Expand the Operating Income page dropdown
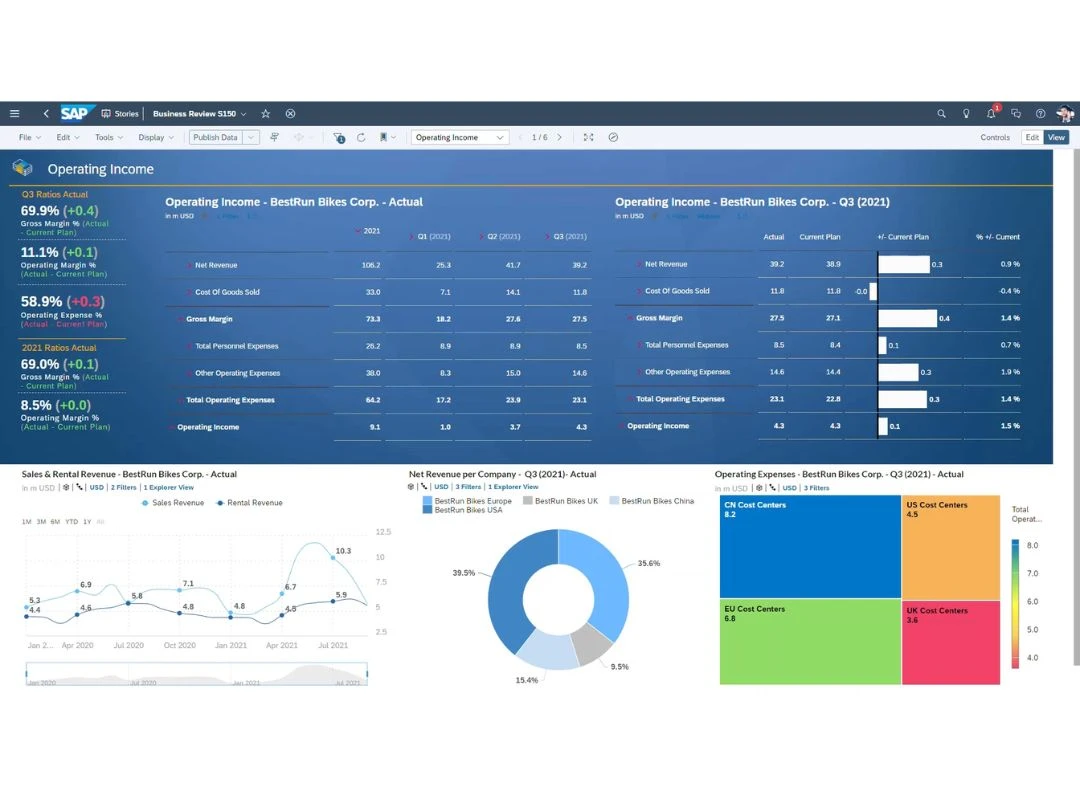Viewport: 1080px width, 810px height. coord(499,138)
